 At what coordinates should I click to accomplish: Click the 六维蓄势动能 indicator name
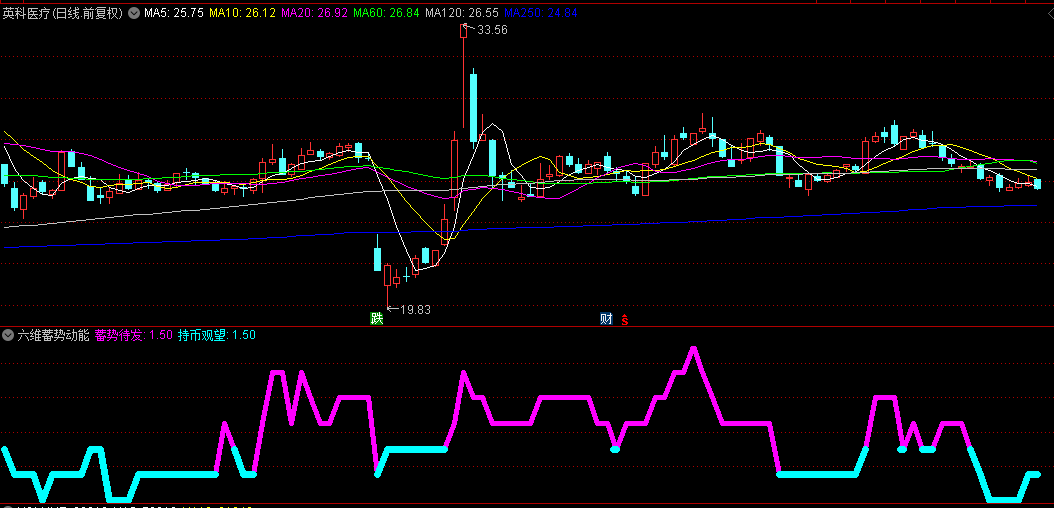[53, 335]
